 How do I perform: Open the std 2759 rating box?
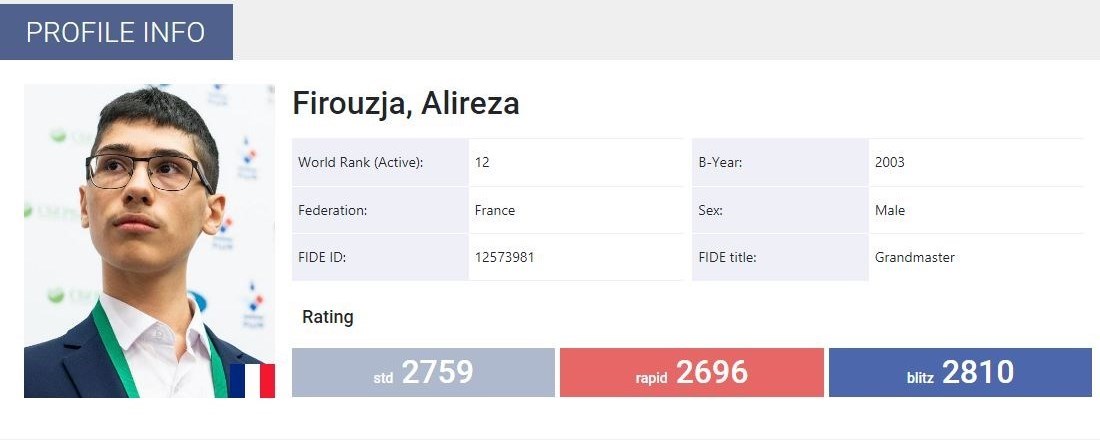[x=423, y=373]
